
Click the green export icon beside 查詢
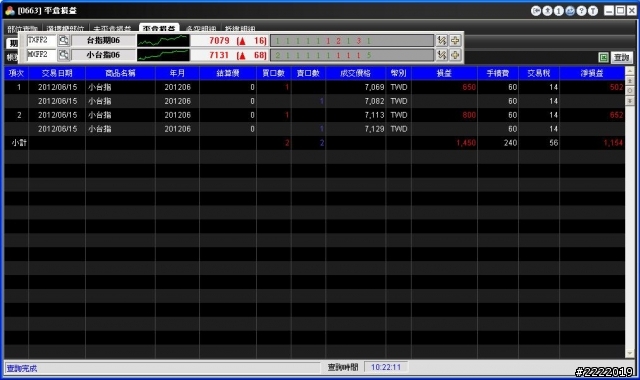coord(604,58)
